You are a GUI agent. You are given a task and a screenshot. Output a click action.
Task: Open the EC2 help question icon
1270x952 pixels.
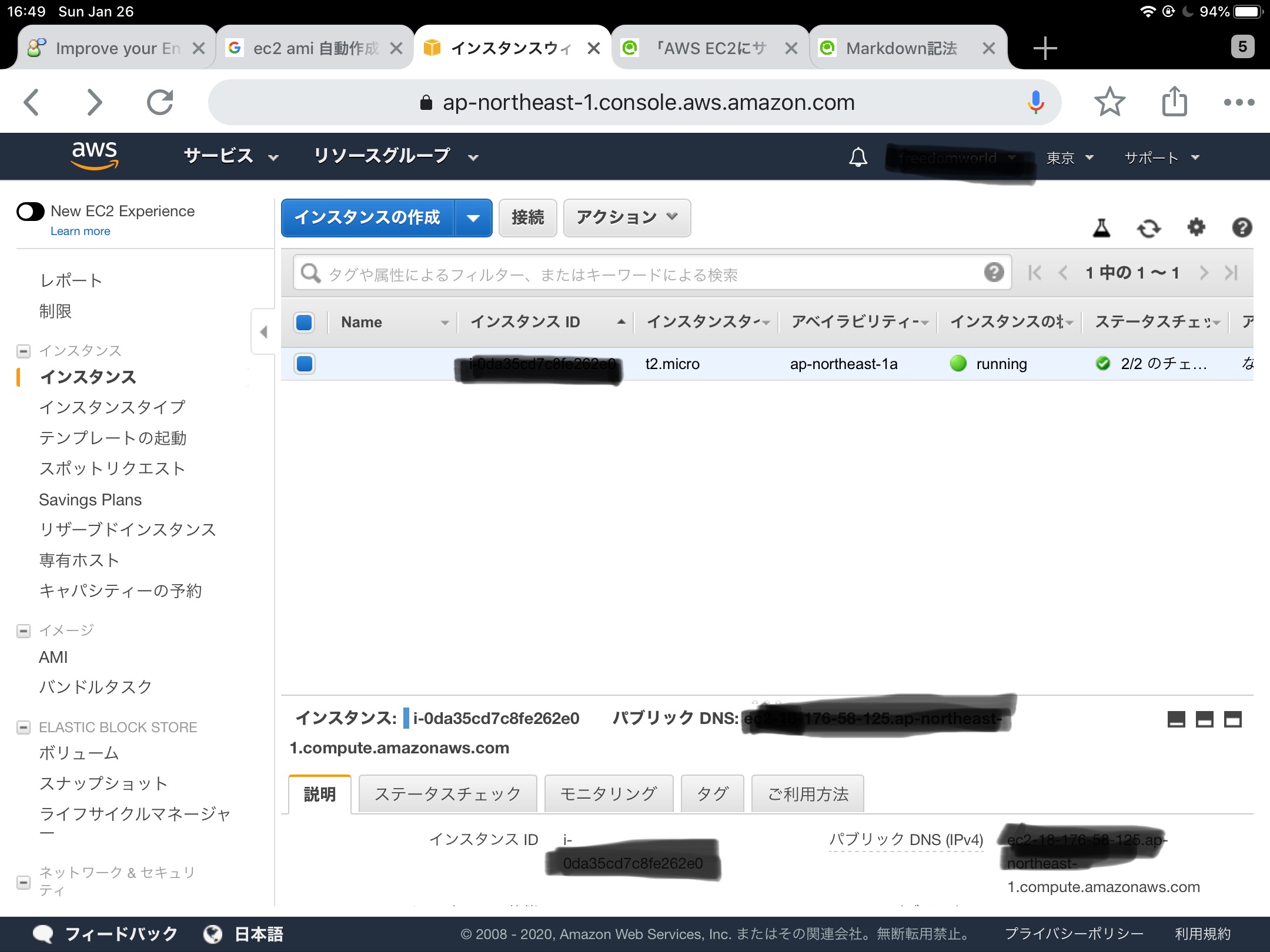(1242, 227)
